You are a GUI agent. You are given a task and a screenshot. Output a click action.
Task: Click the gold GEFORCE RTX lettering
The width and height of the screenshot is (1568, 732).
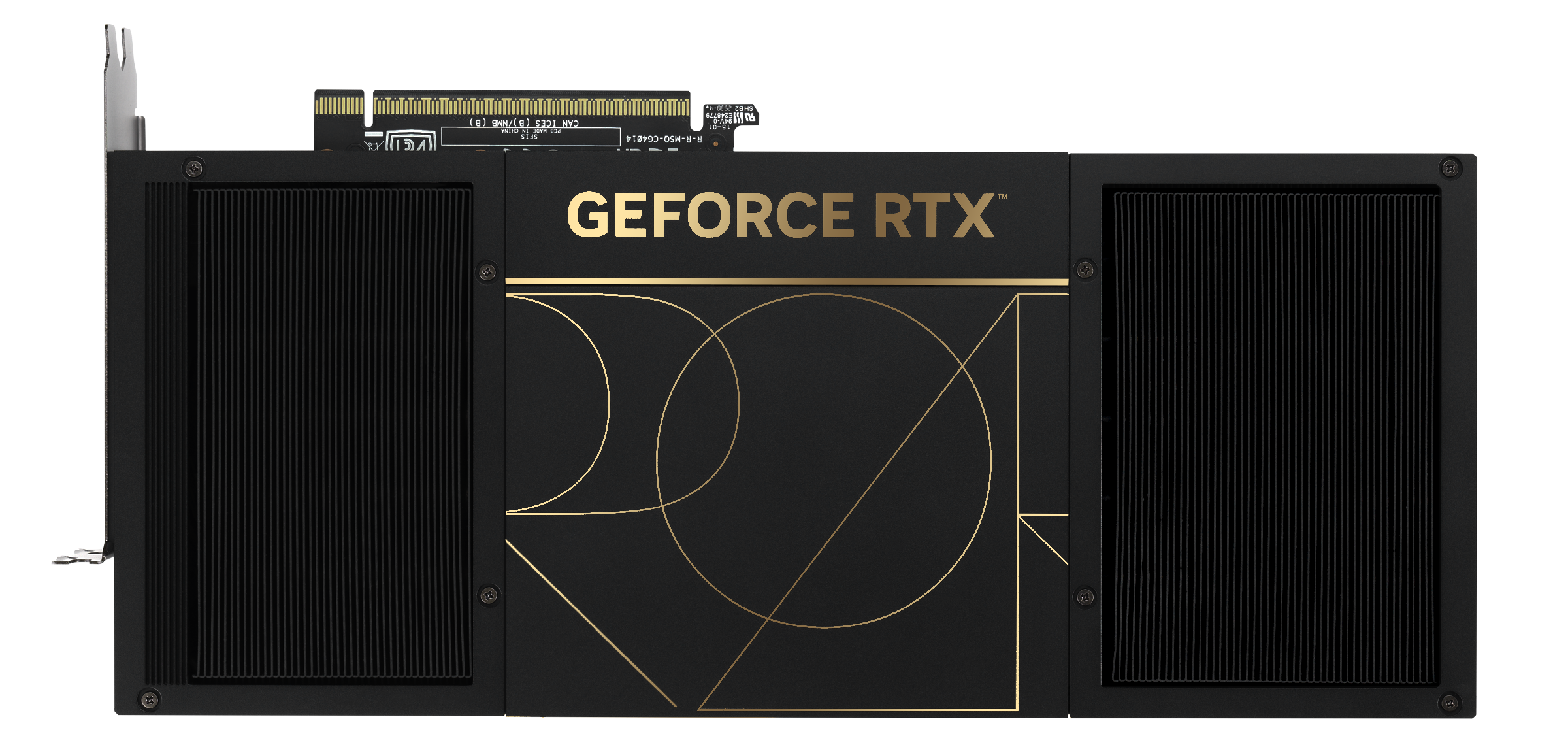(781, 215)
